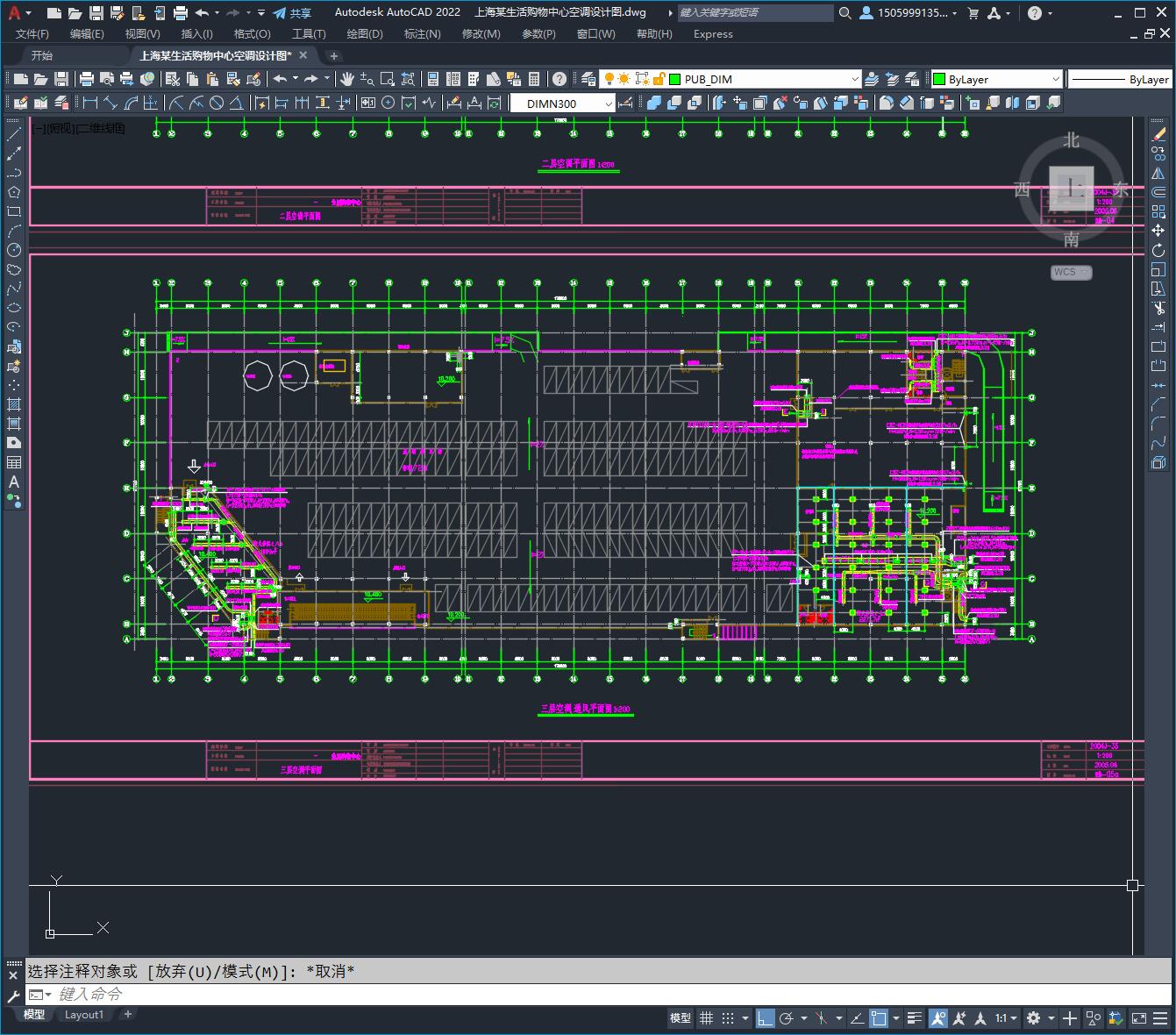Click the Linear dimension tool
1176x1035 pixels.
89,103
